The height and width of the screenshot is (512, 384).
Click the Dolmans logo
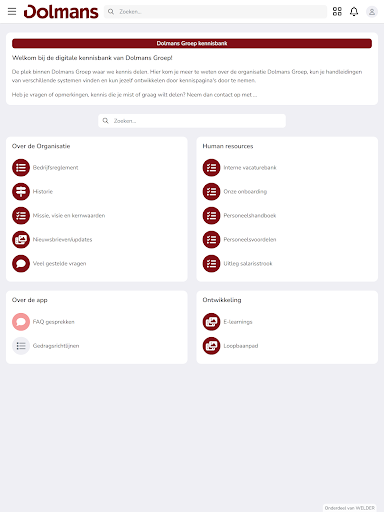tap(61, 12)
